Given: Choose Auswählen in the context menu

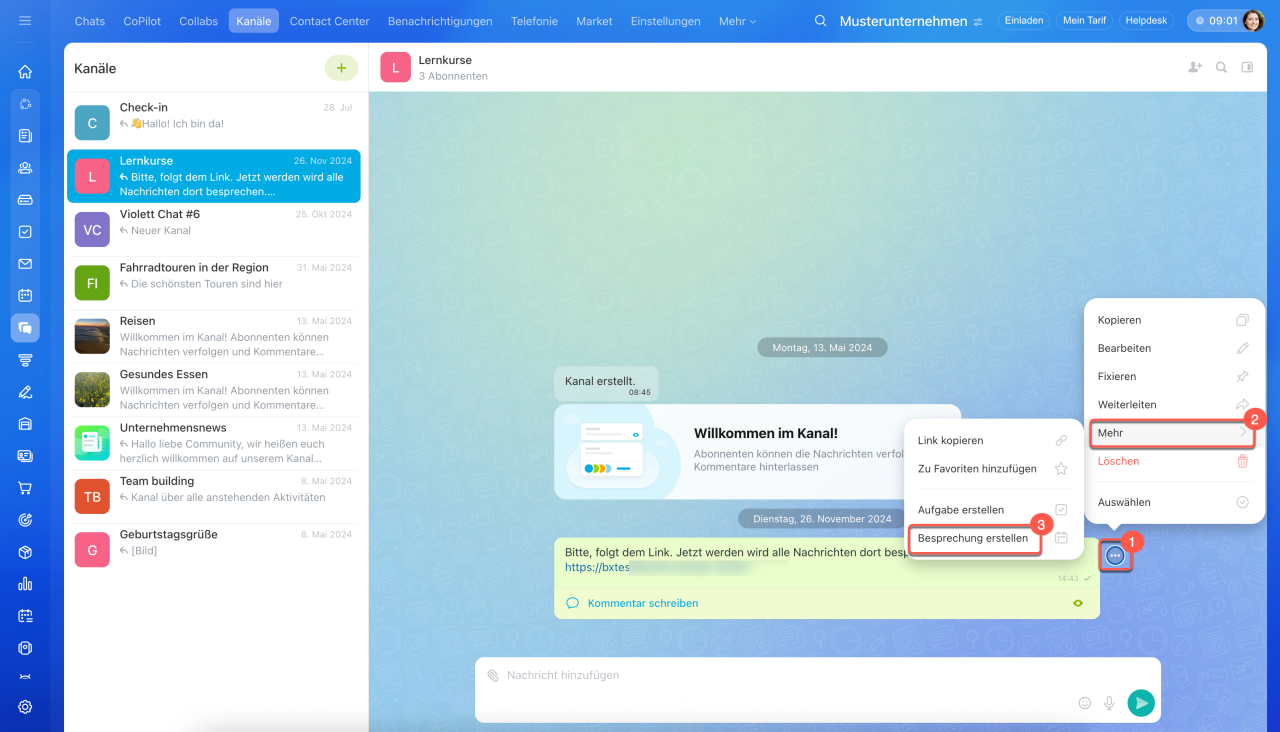Looking at the screenshot, I should coord(1174,502).
